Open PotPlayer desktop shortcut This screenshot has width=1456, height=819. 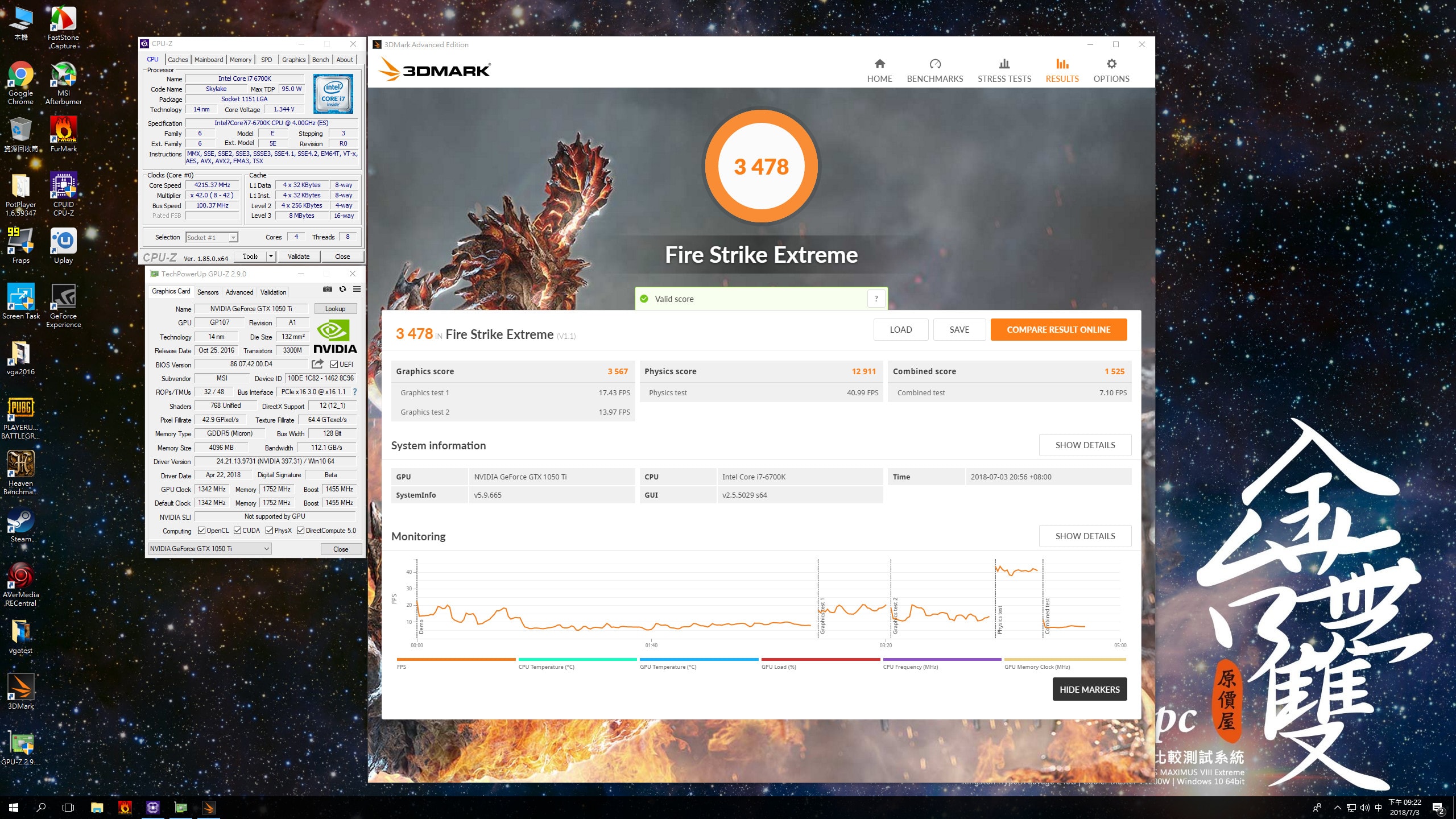pos(20,195)
